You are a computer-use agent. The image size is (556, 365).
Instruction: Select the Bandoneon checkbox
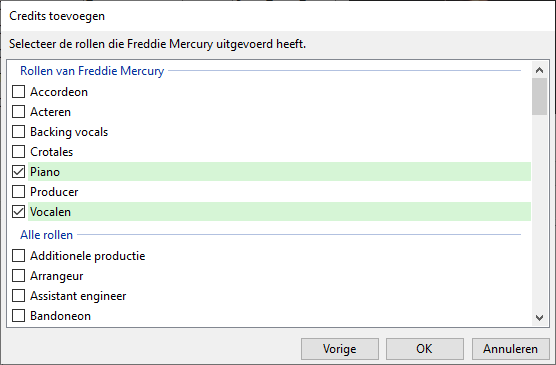(18, 315)
